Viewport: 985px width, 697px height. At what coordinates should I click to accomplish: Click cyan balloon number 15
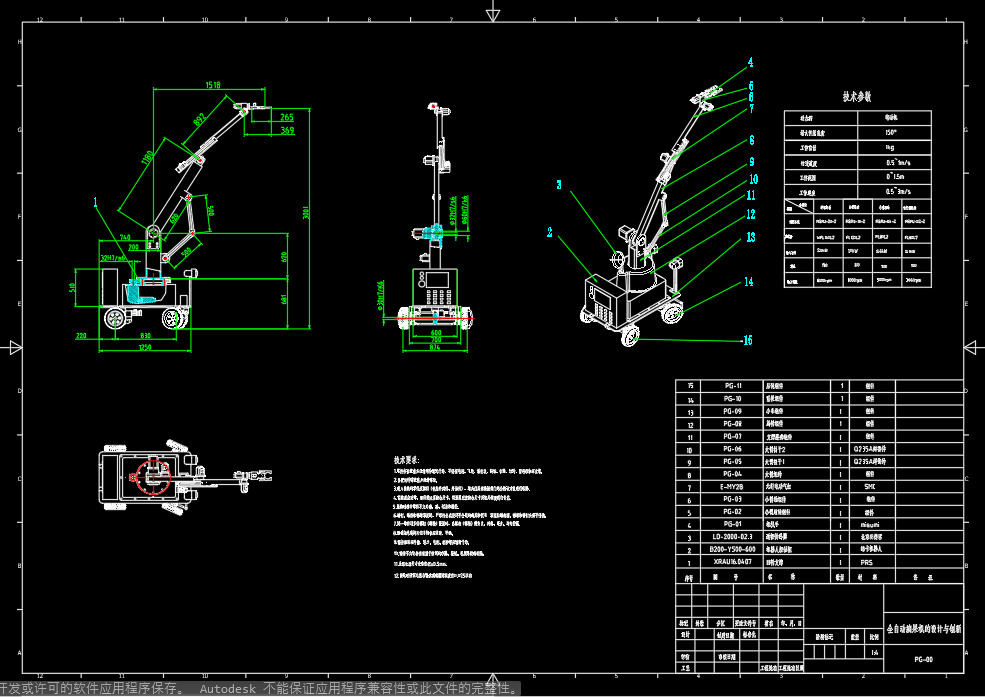click(748, 340)
